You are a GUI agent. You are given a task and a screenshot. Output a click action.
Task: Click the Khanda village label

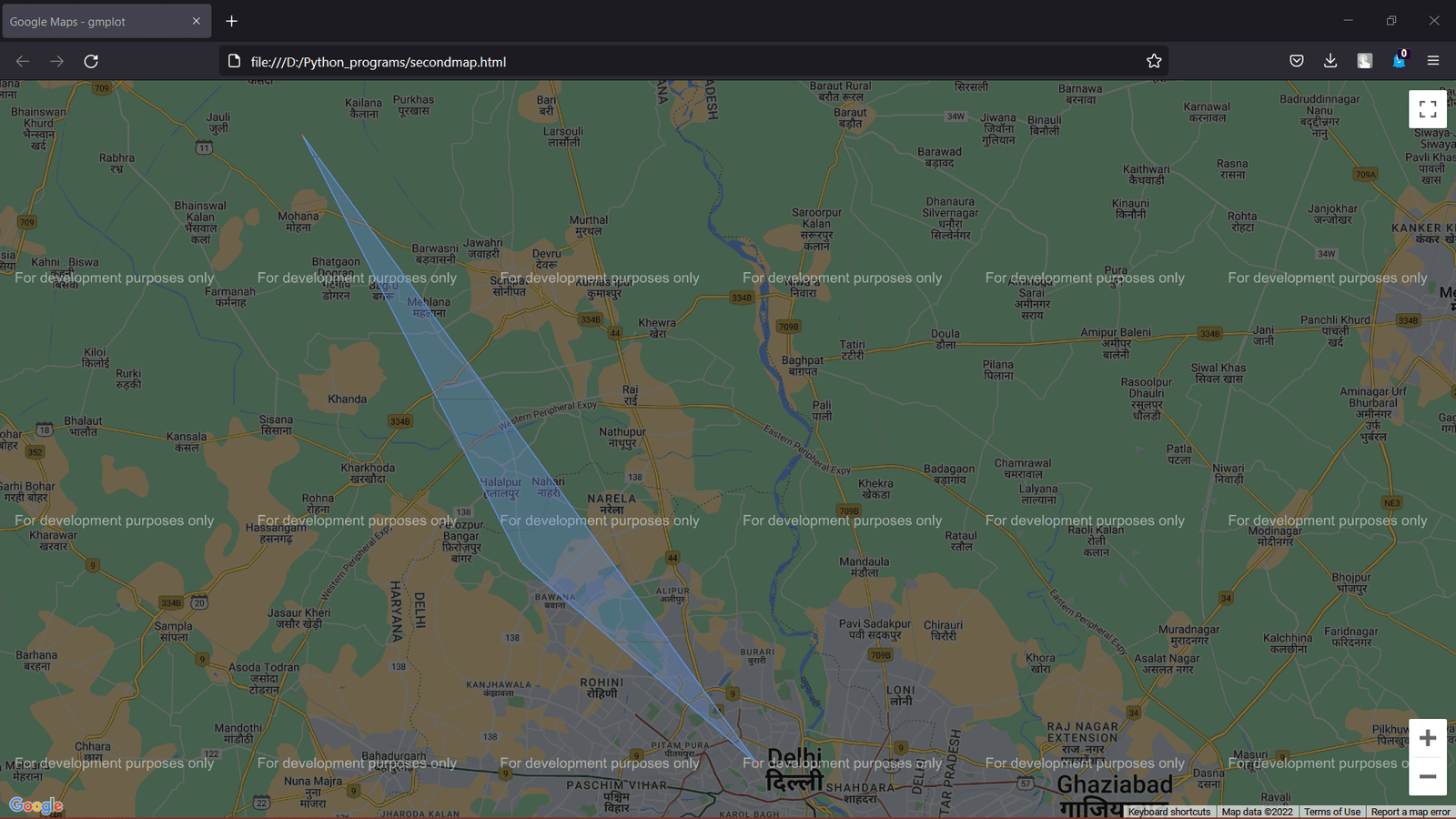click(x=348, y=399)
